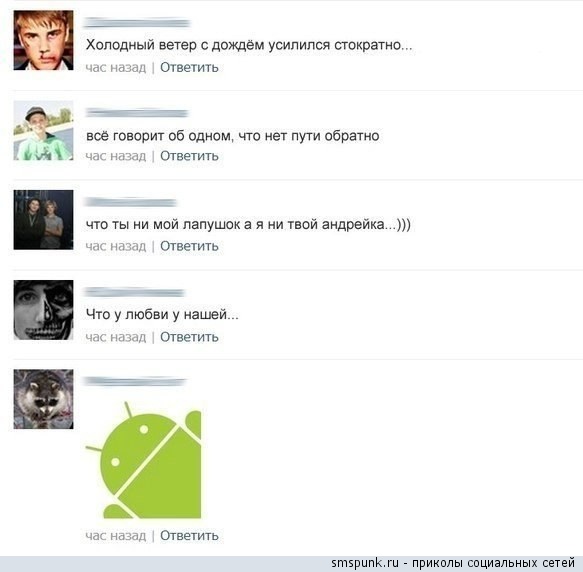
Task: Open the avatar with the green hoodie
Action: (44, 130)
